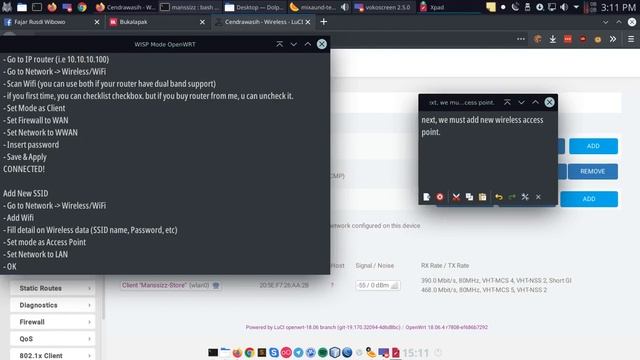Expand Static Routes sidebar item

53,288
